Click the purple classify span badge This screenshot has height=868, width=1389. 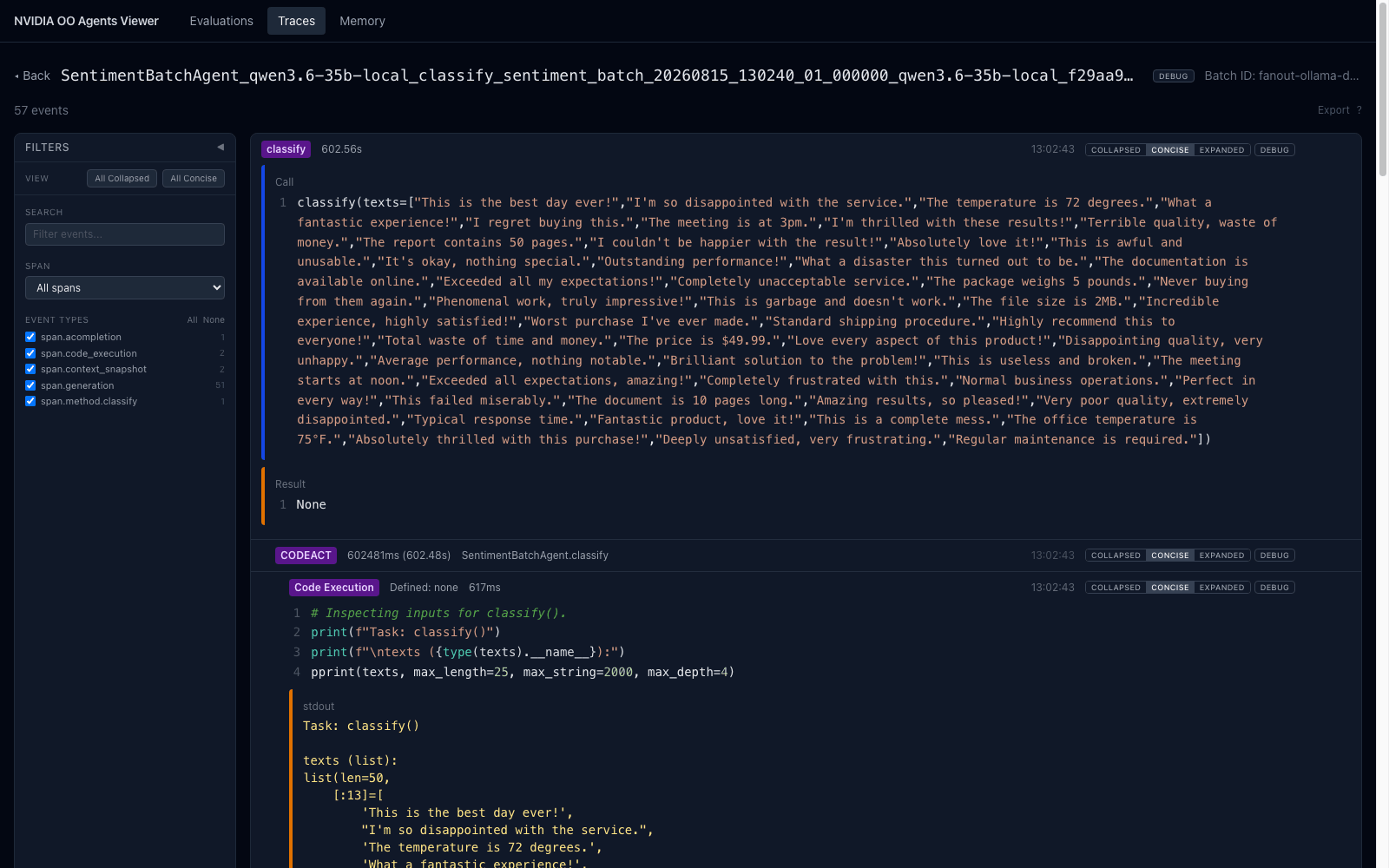[286, 149]
